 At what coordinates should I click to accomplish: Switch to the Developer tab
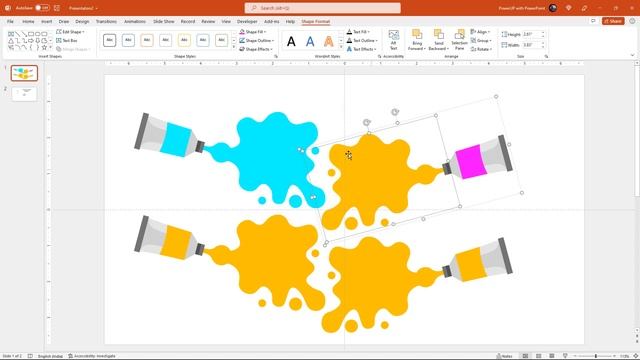coord(247,21)
